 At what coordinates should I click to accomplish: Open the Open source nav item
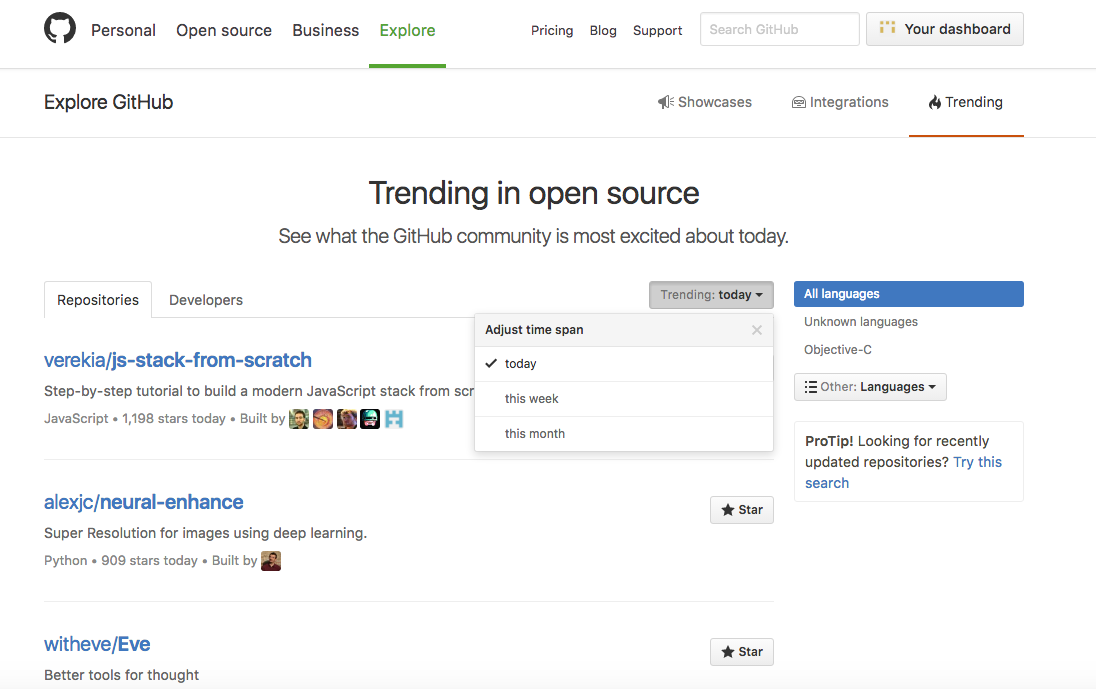click(x=224, y=30)
